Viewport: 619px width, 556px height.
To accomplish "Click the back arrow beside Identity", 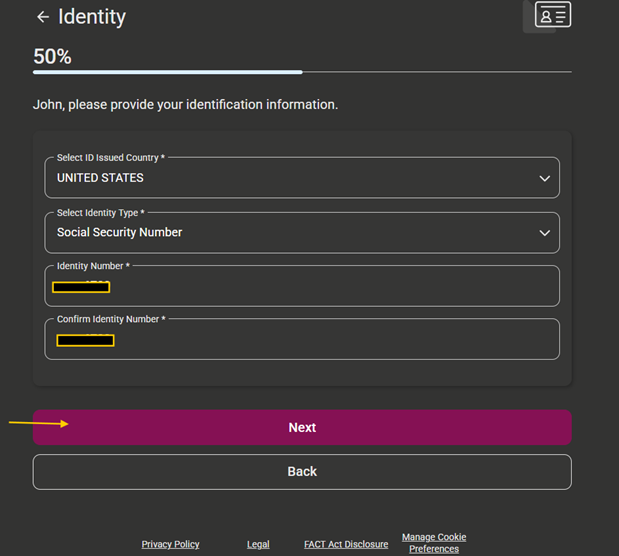I will point(43,17).
